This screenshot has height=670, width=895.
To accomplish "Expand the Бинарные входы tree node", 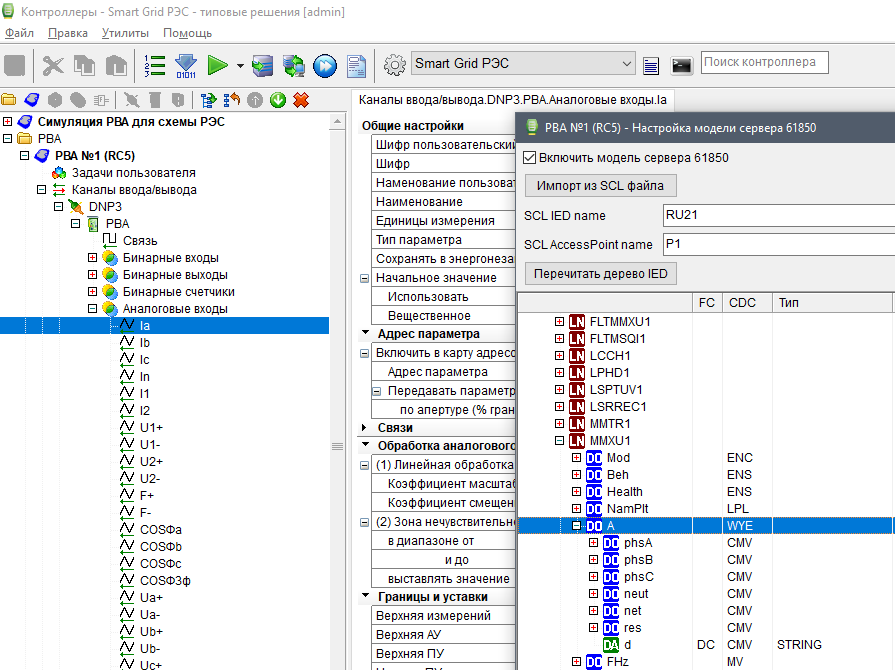I will (x=93, y=257).
